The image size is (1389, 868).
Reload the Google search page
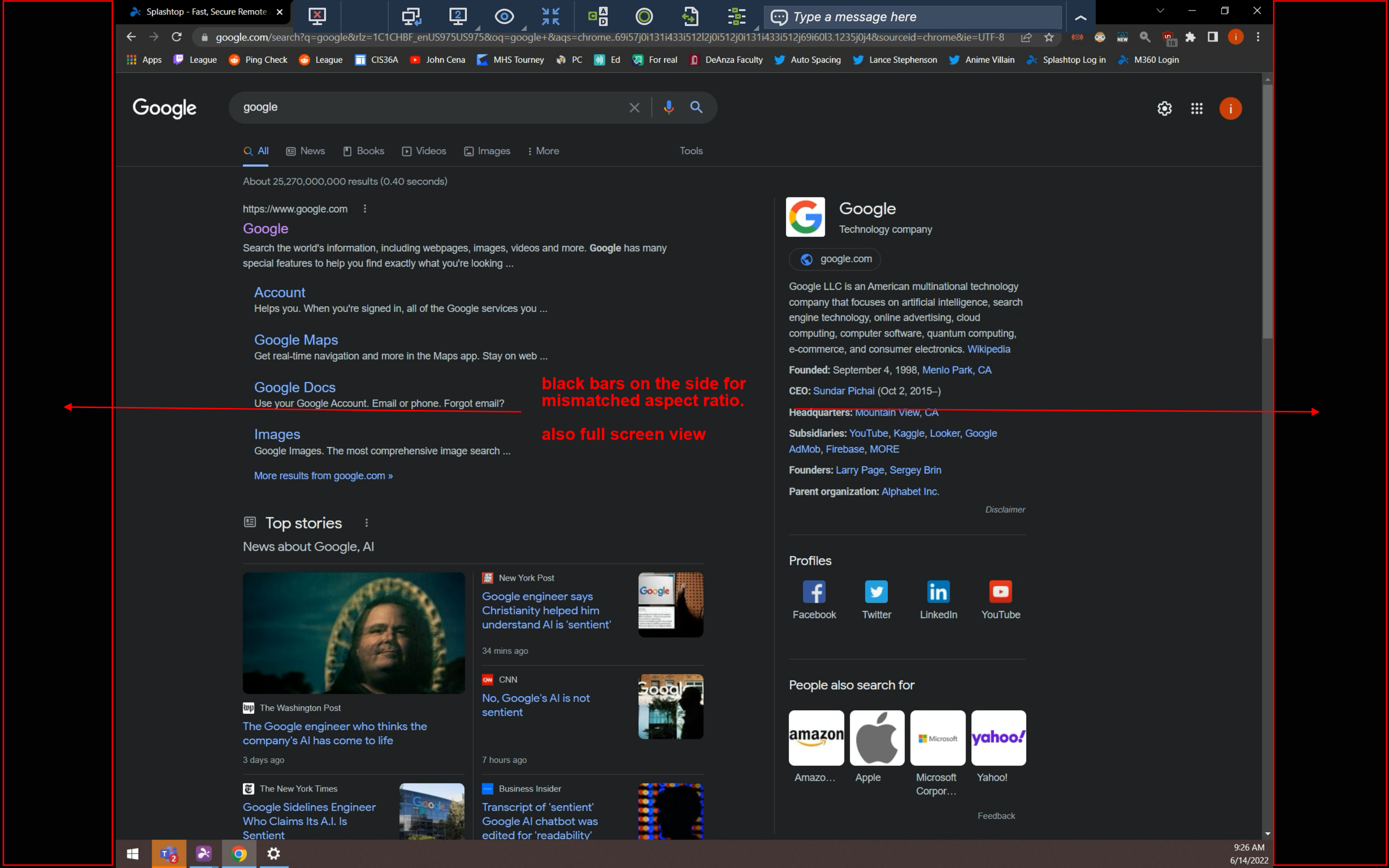pos(177,37)
